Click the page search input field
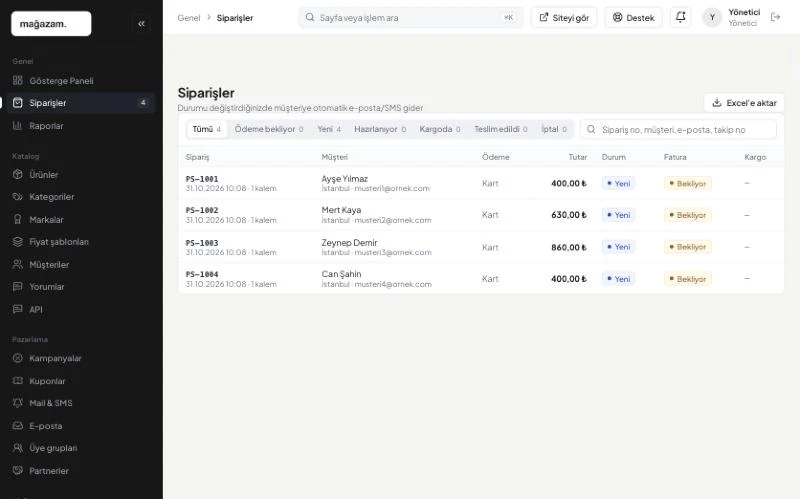The height and width of the screenshot is (499, 800). tap(411, 17)
